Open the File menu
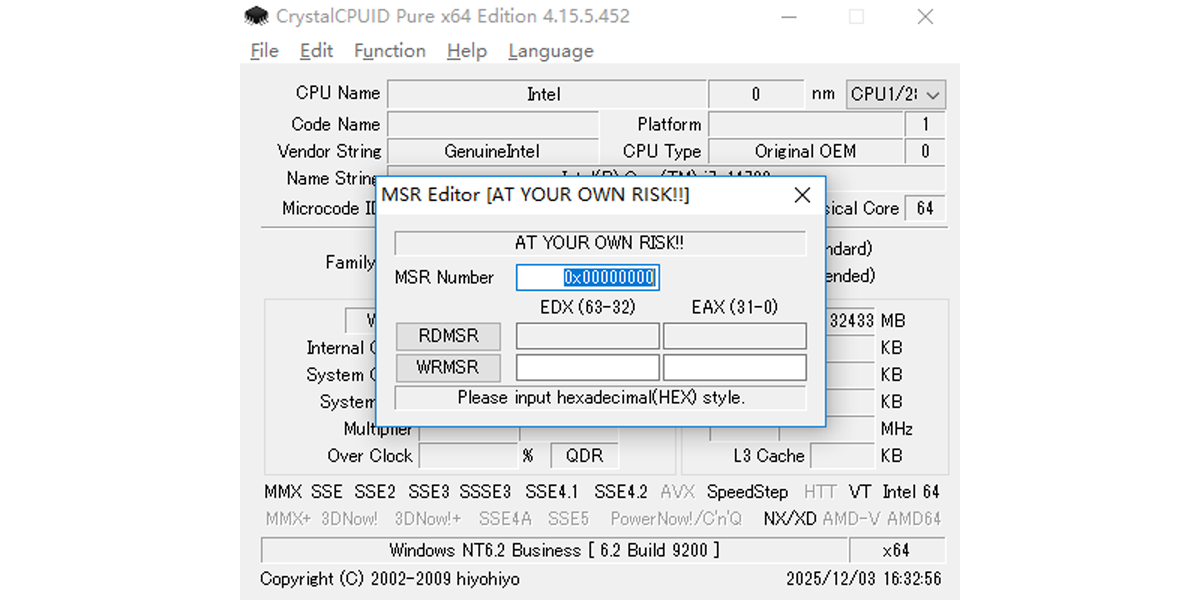 coord(264,51)
